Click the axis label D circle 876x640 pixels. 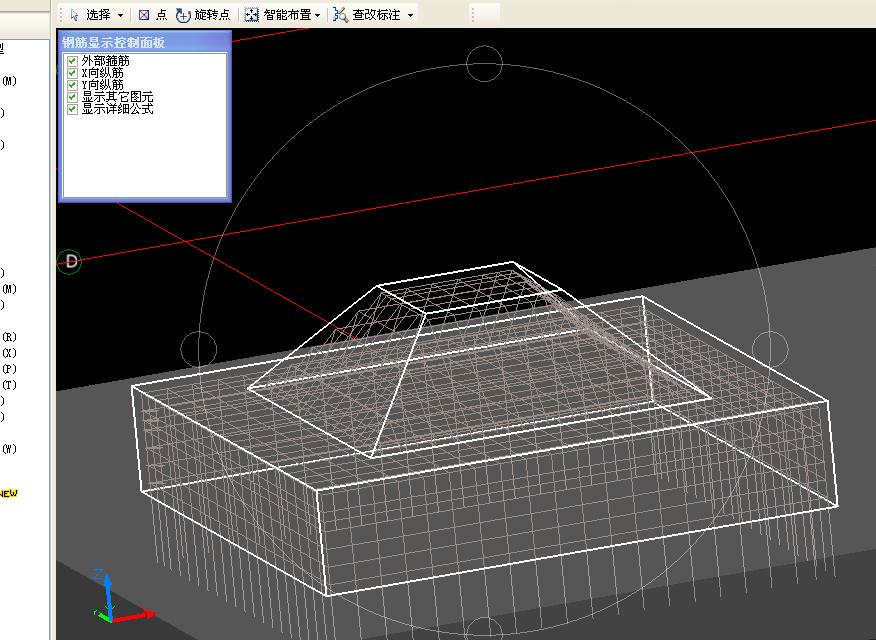click(x=70, y=261)
